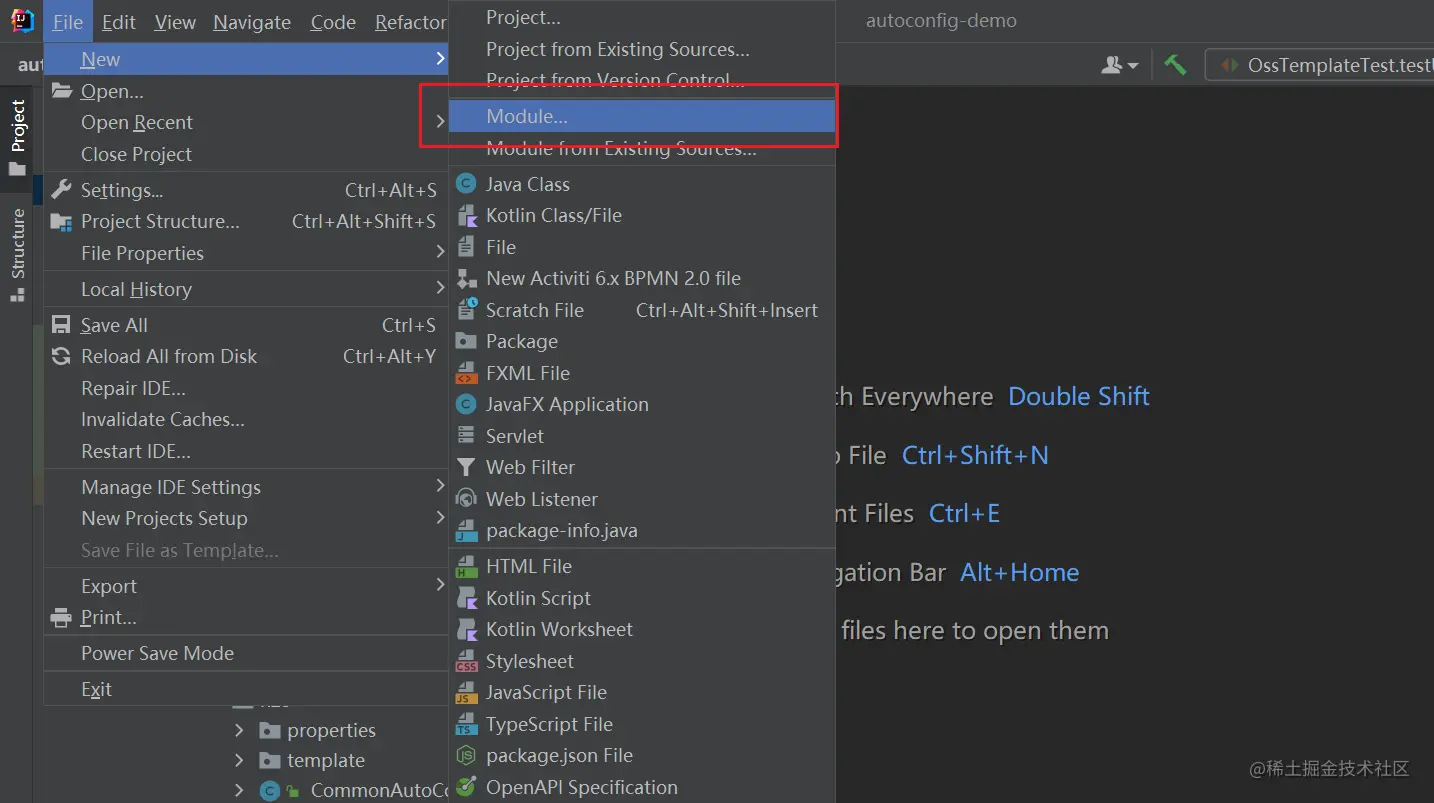Toggle Power Save Mode
The width and height of the screenshot is (1434, 803).
[246, 653]
